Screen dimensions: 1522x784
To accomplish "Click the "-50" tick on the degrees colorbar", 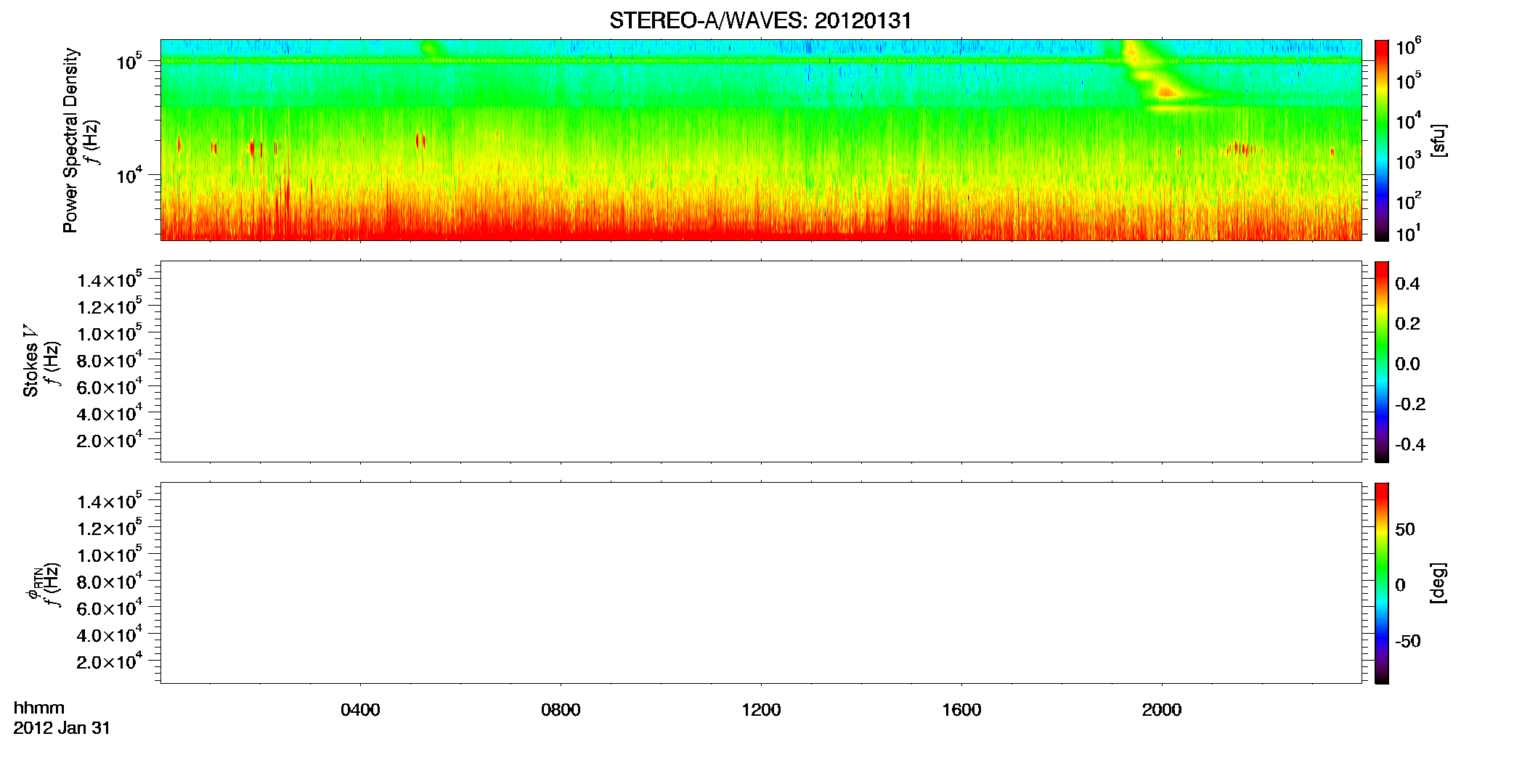I will pyautogui.click(x=1408, y=642).
